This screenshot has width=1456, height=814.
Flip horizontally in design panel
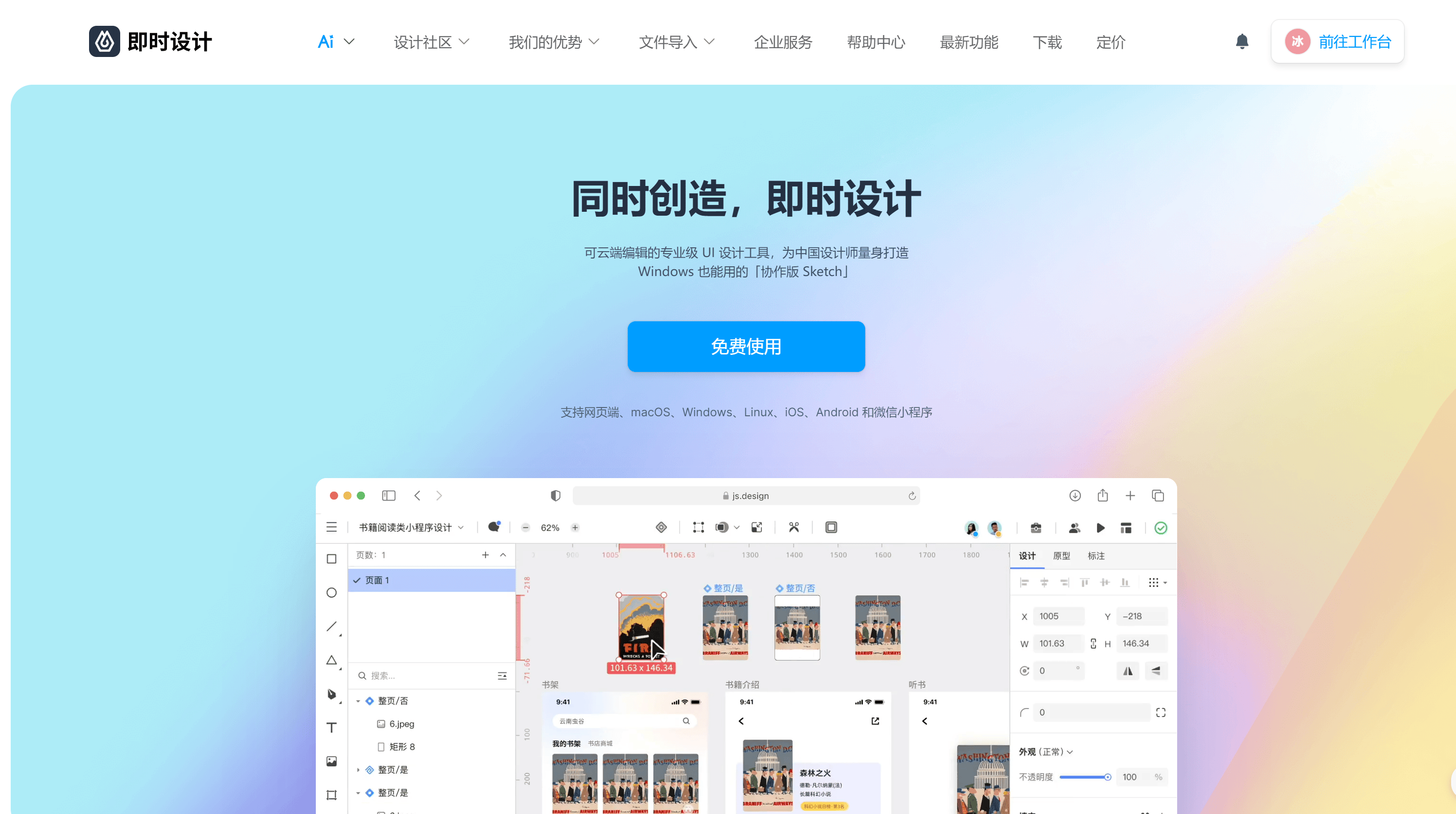coord(1128,670)
